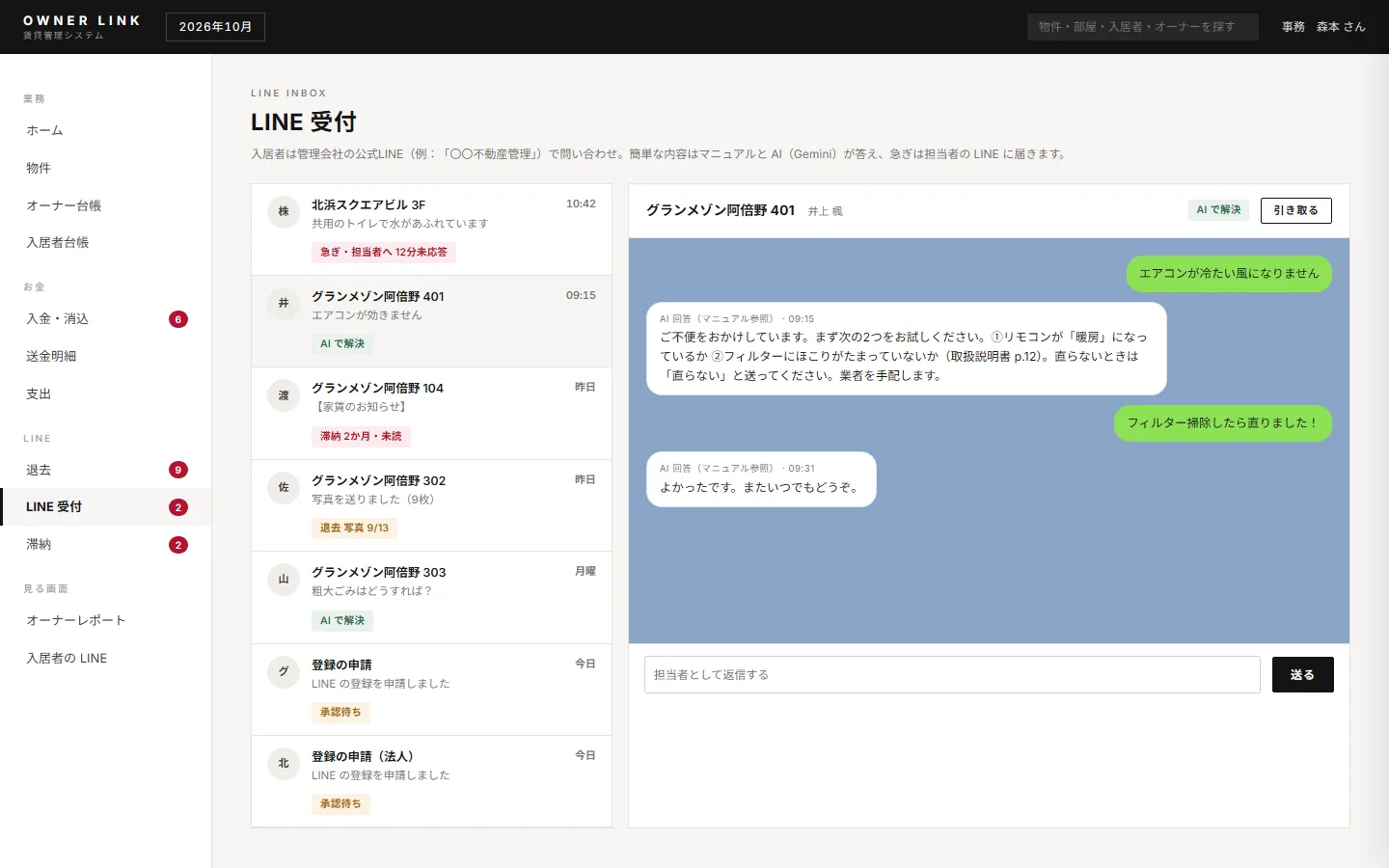This screenshot has height=868, width=1389.
Task: Click the フィルター掃除したら直りました！ message bubble
Action: coord(1223,423)
